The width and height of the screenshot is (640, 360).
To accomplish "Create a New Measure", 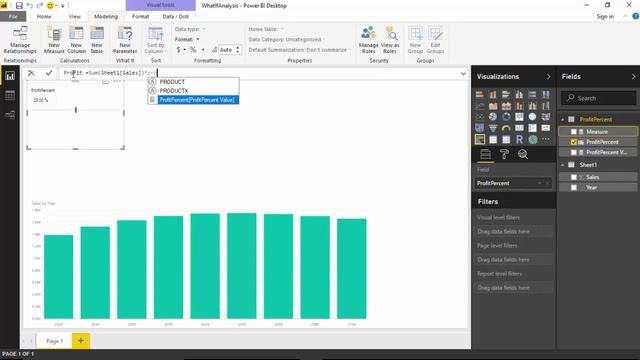I will click(x=54, y=40).
